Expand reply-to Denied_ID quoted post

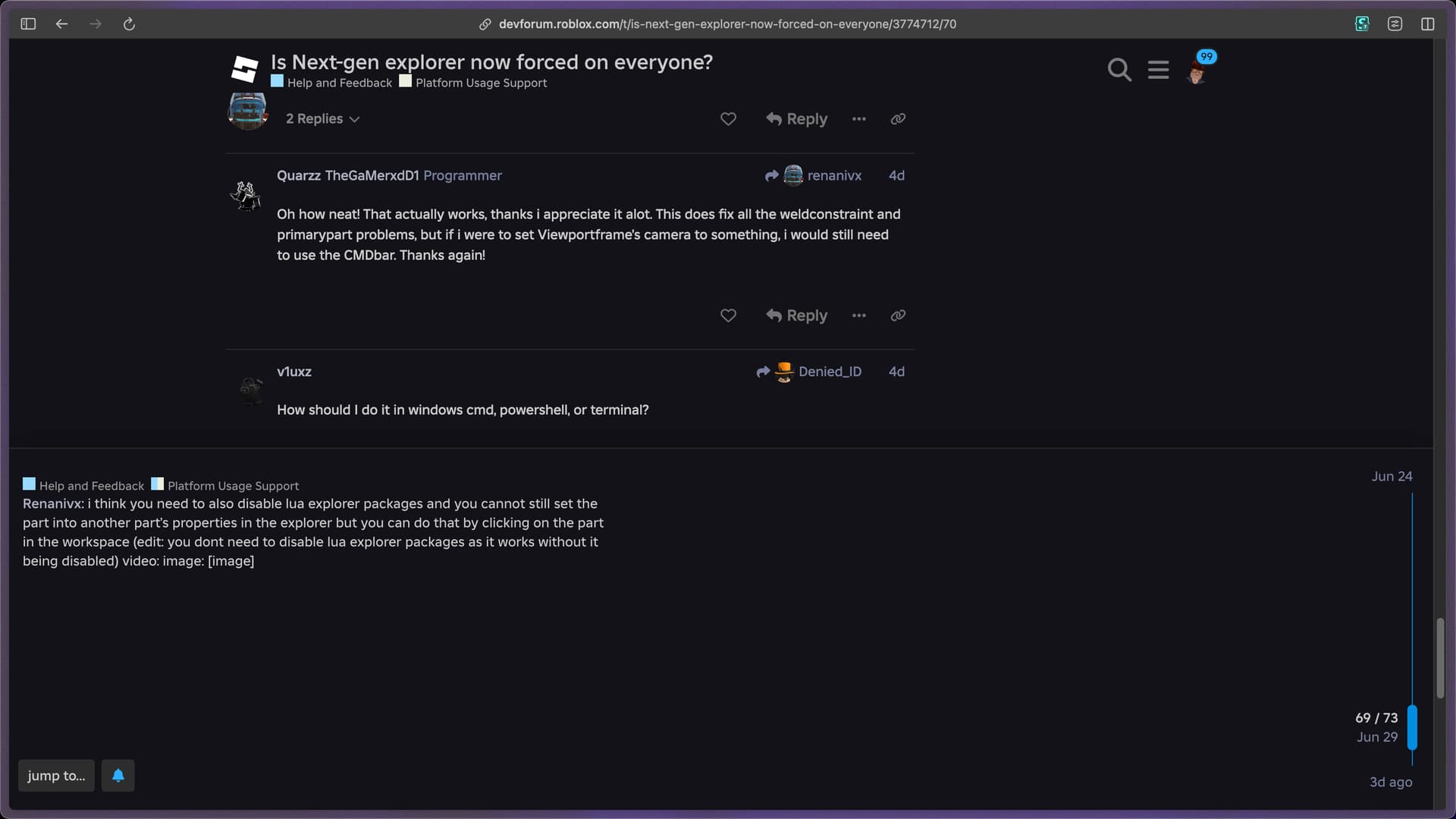[809, 372]
